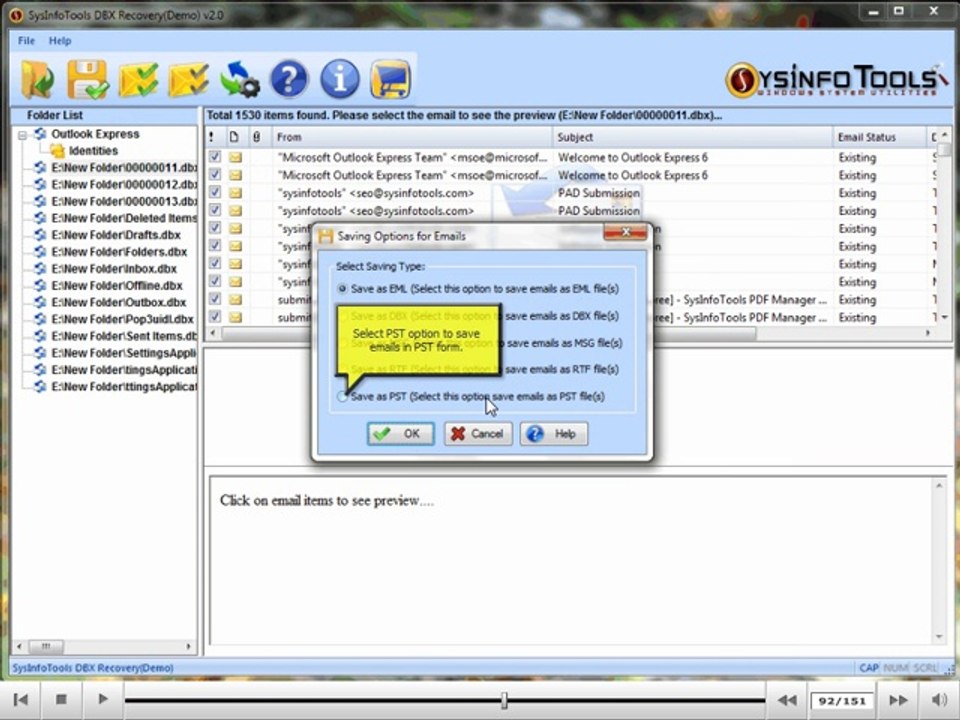Toggle checkbox of second PAD Submission email
This screenshot has width=960, height=720.
[215, 210]
